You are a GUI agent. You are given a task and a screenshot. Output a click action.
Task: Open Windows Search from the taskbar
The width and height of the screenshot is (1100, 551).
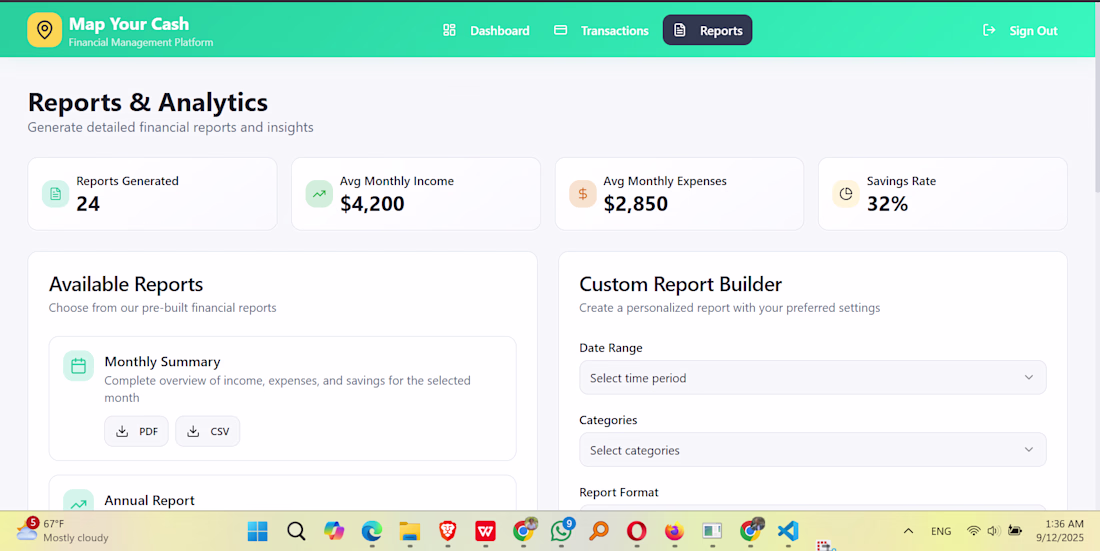click(x=296, y=531)
